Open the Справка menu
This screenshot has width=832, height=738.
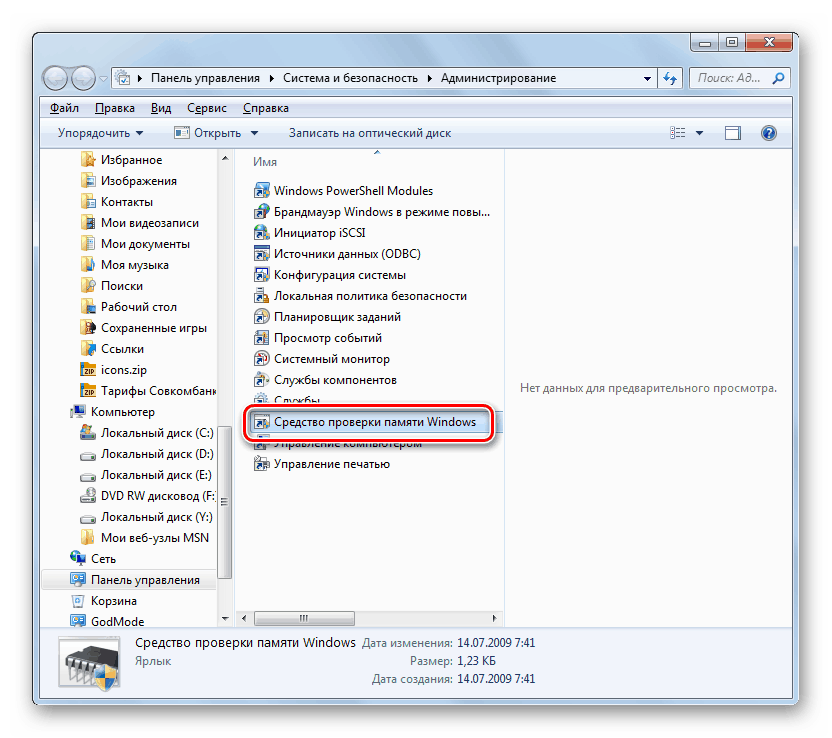tap(266, 108)
